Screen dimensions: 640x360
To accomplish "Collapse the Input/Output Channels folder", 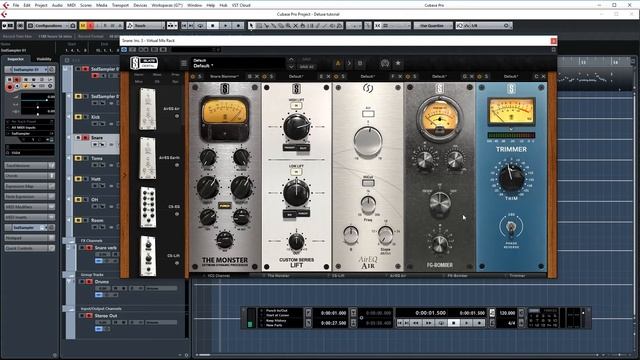I will pyautogui.click(x=69, y=309).
